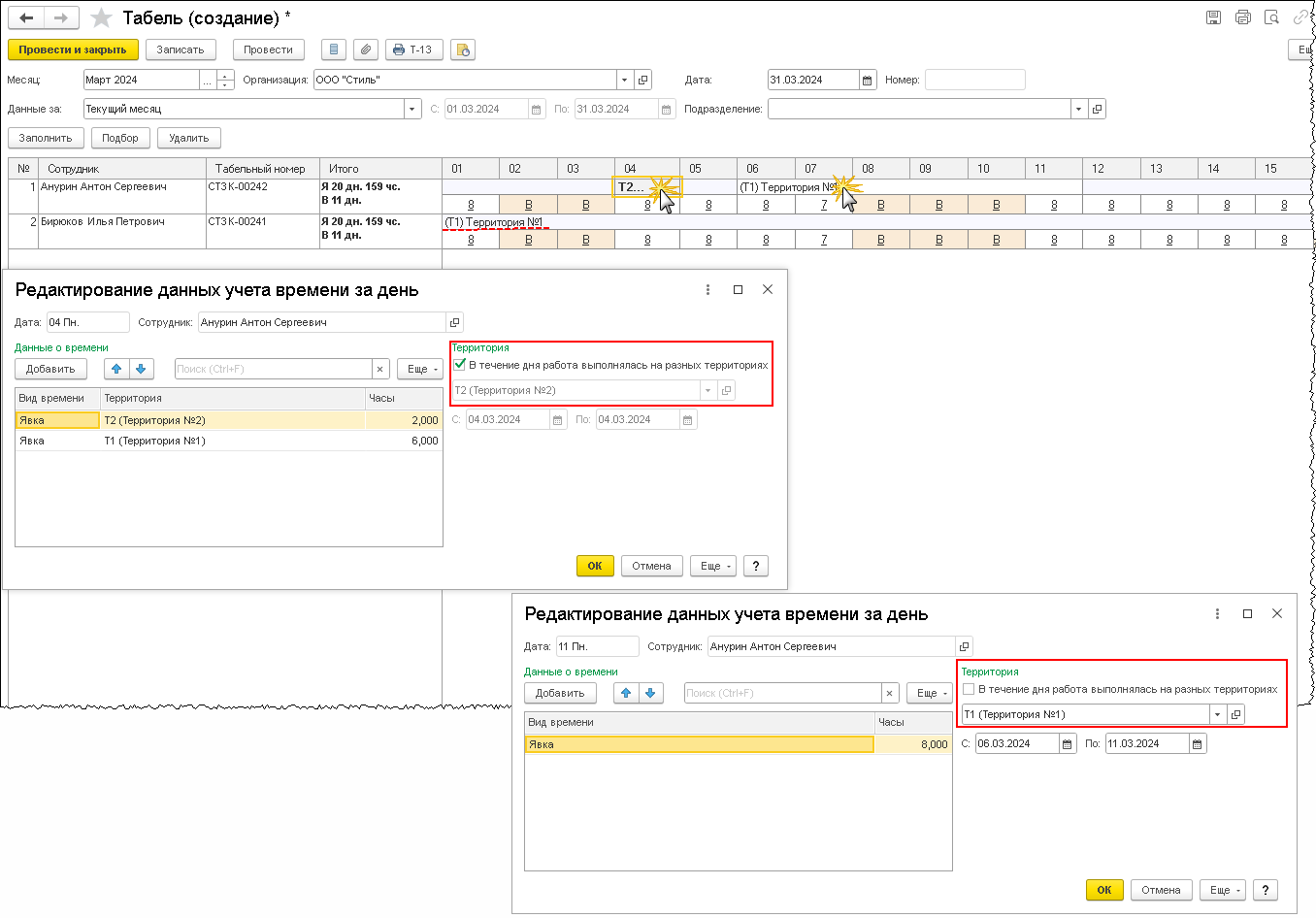
Task: Click the Подбор button
Action: coord(120,138)
